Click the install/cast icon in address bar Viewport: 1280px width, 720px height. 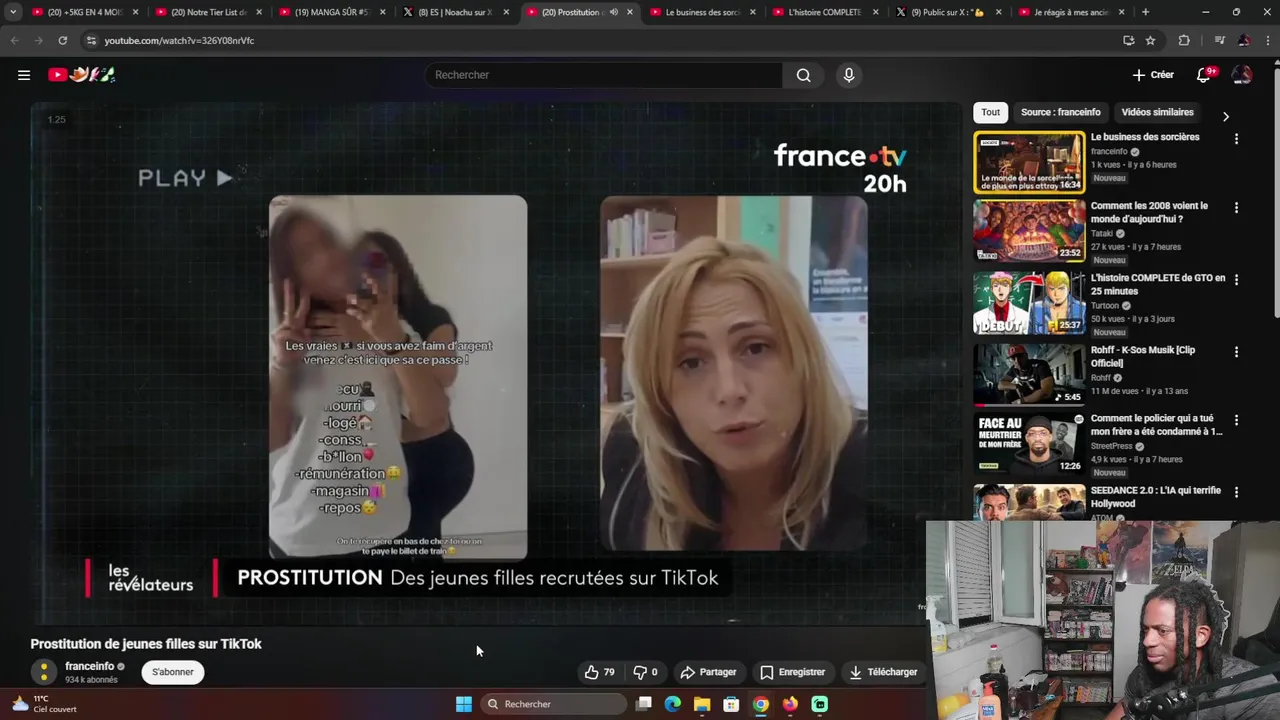1128,40
